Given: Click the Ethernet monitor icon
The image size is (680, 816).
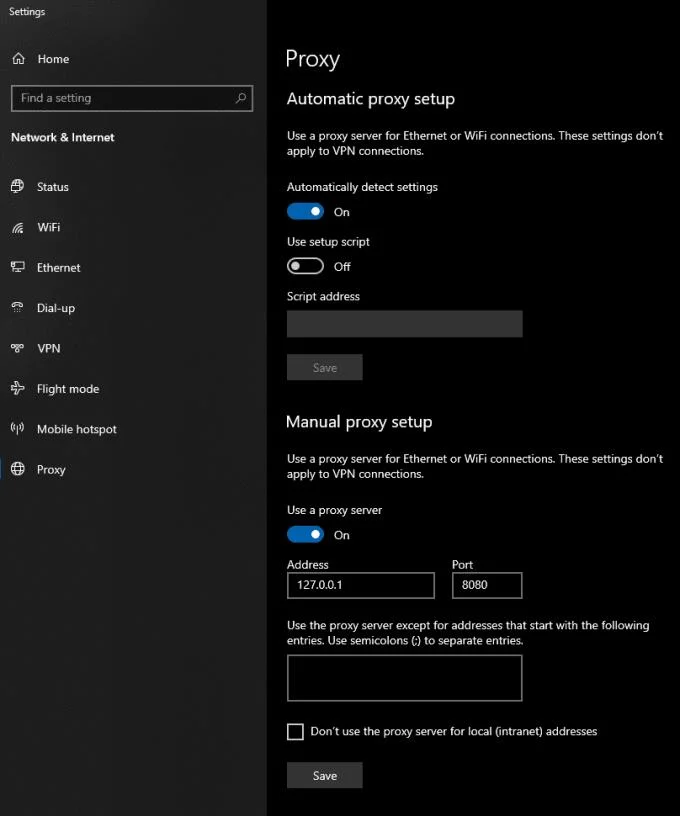Looking at the screenshot, I should coord(18,267).
